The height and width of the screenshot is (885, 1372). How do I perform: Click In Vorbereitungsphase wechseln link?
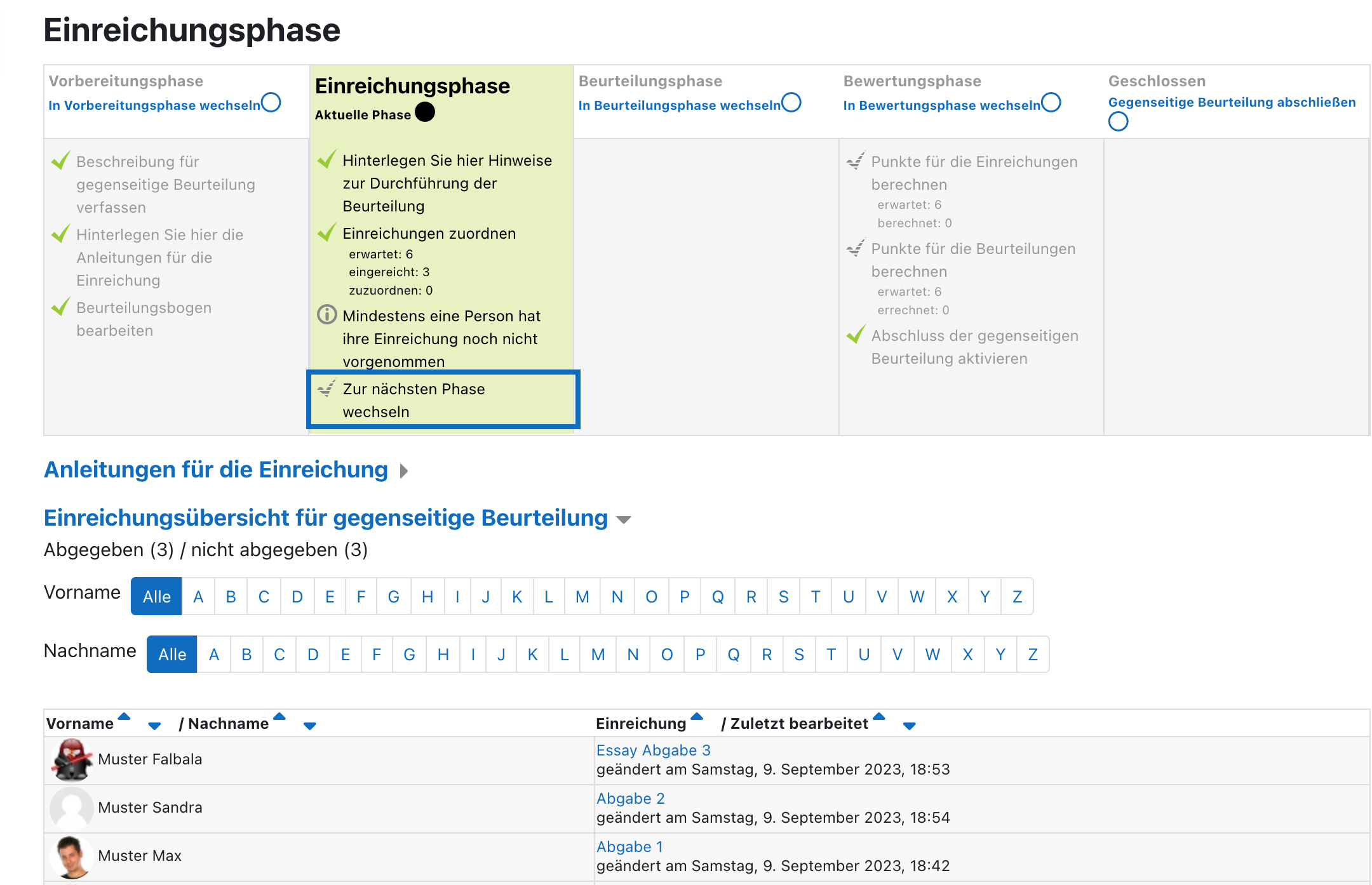[154, 105]
